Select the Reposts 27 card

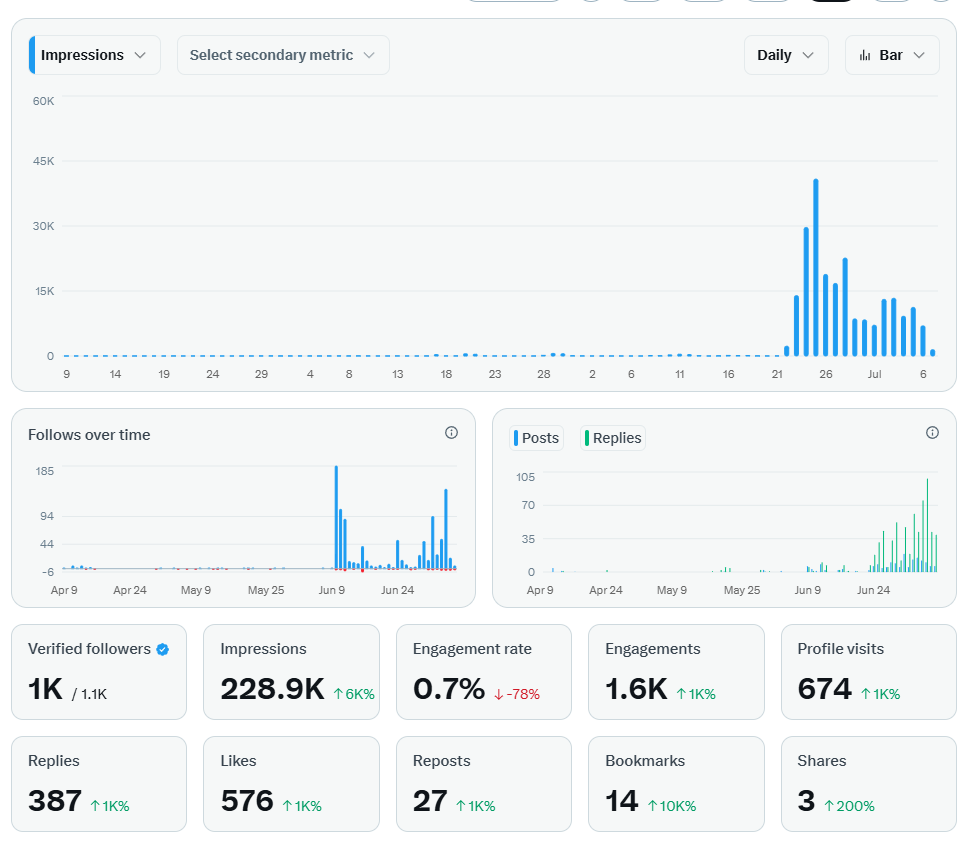pyautogui.click(x=484, y=784)
